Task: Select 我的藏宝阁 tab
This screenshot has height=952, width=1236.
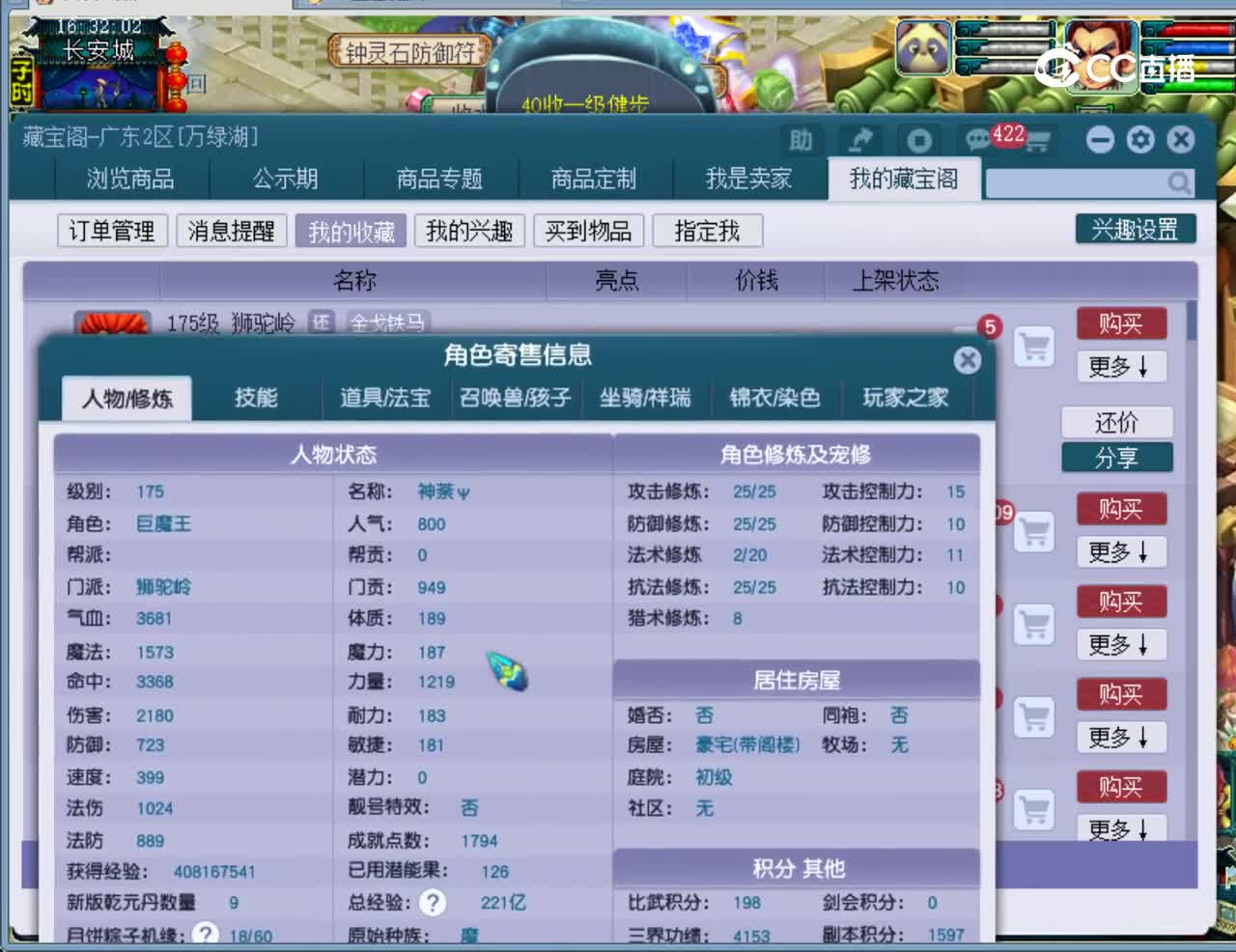Action: coord(904,180)
